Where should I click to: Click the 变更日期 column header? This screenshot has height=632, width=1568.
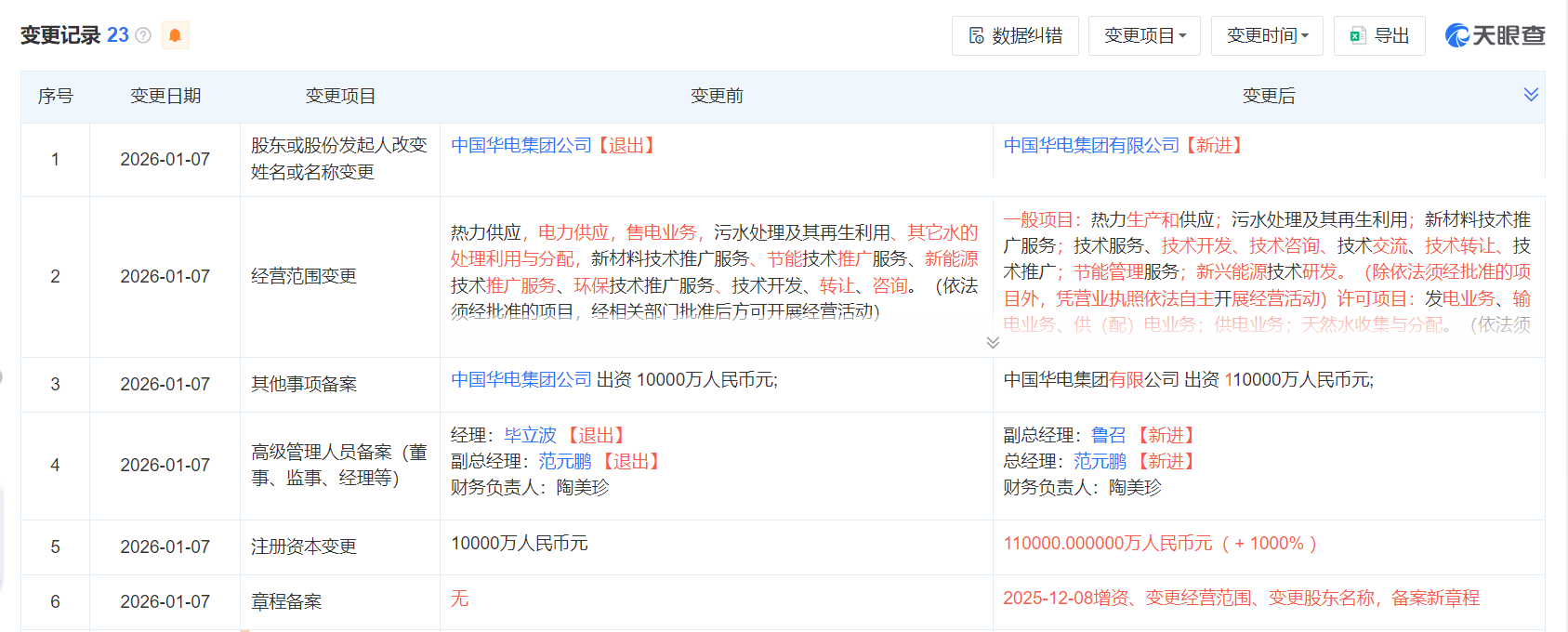[165, 96]
